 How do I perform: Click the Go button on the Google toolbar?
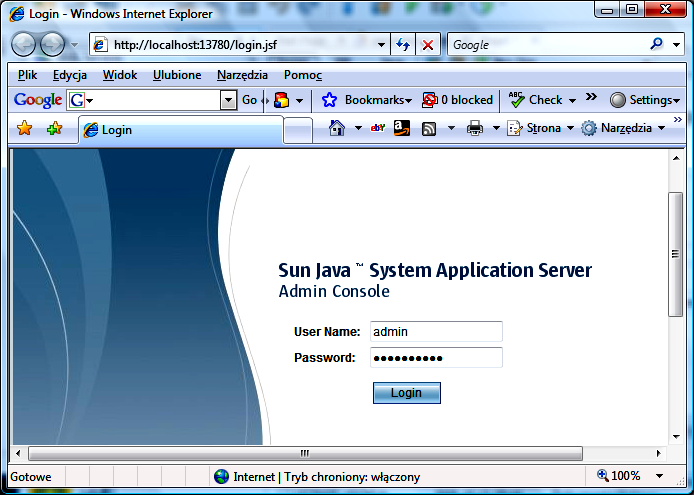pyautogui.click(x=250, y=100)
